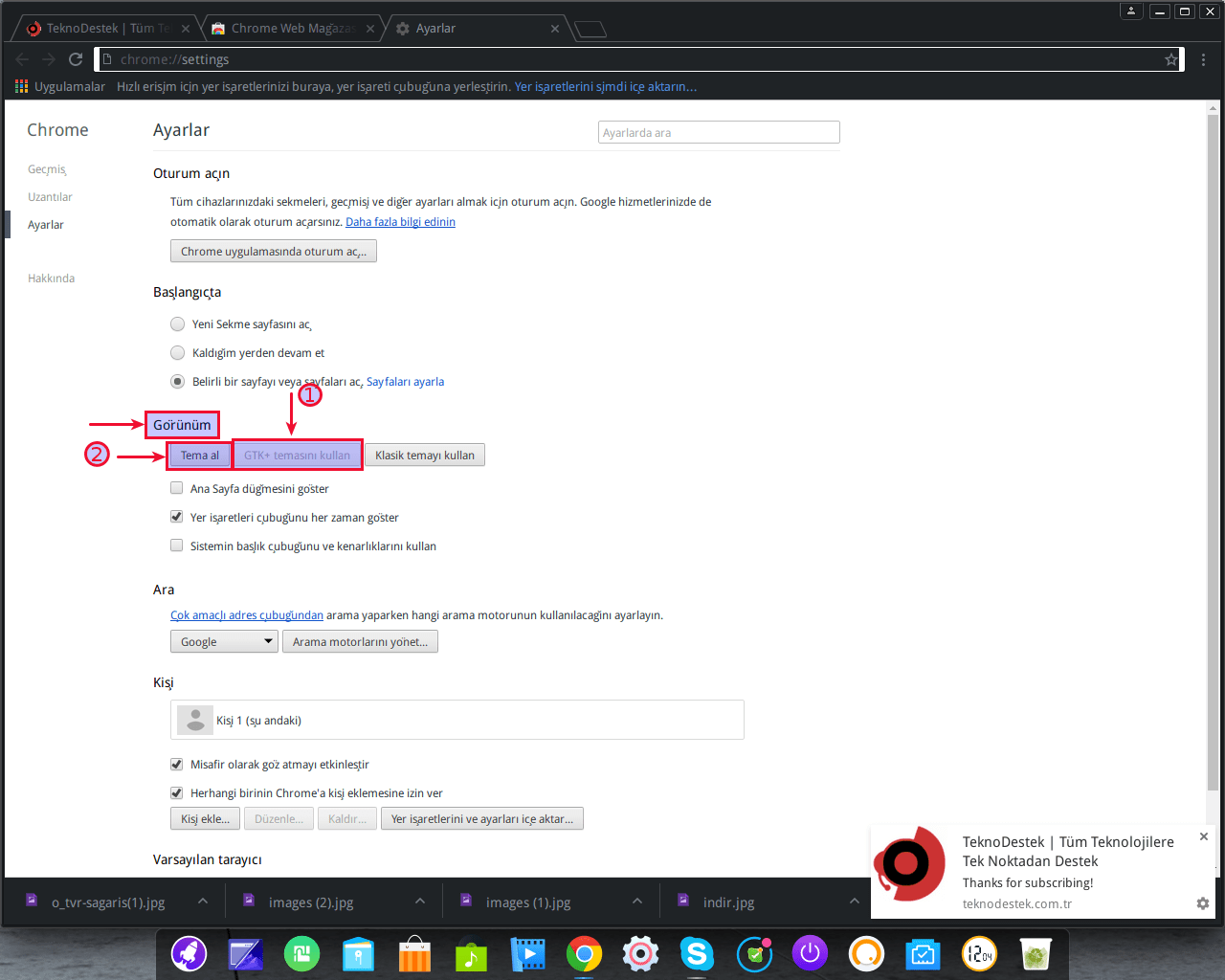
Task: Click the 'Tema al' button
Action: pyautogui.click(x=200, y=456)
